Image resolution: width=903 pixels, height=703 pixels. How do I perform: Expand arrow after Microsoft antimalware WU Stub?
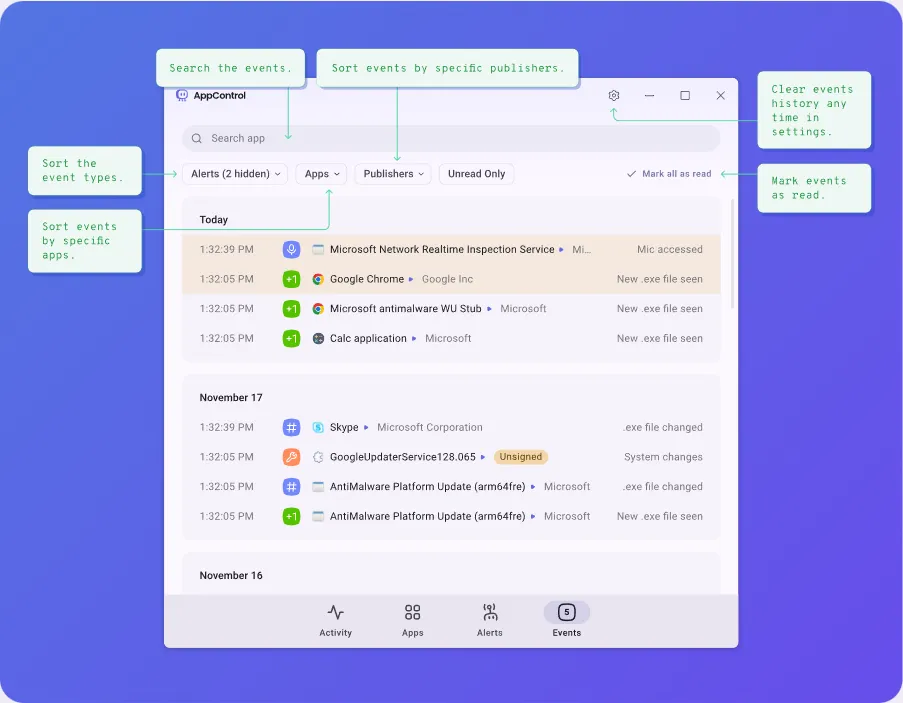tap(489, 309)
